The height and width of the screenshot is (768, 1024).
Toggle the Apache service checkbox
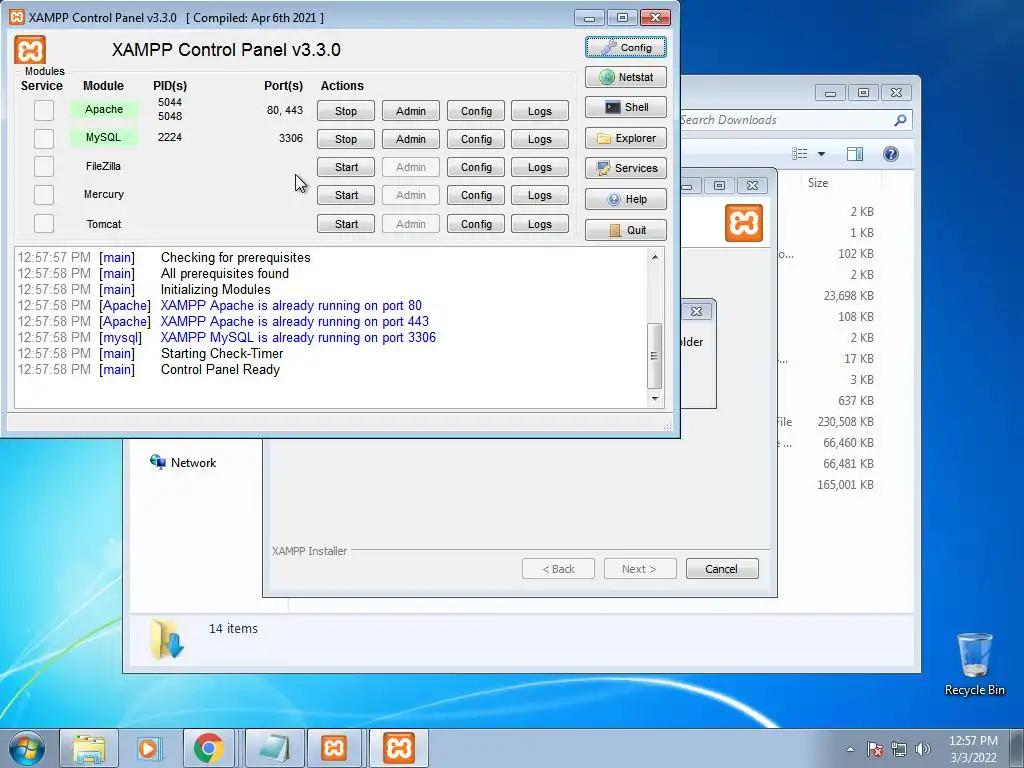click(x=44, y=110)
